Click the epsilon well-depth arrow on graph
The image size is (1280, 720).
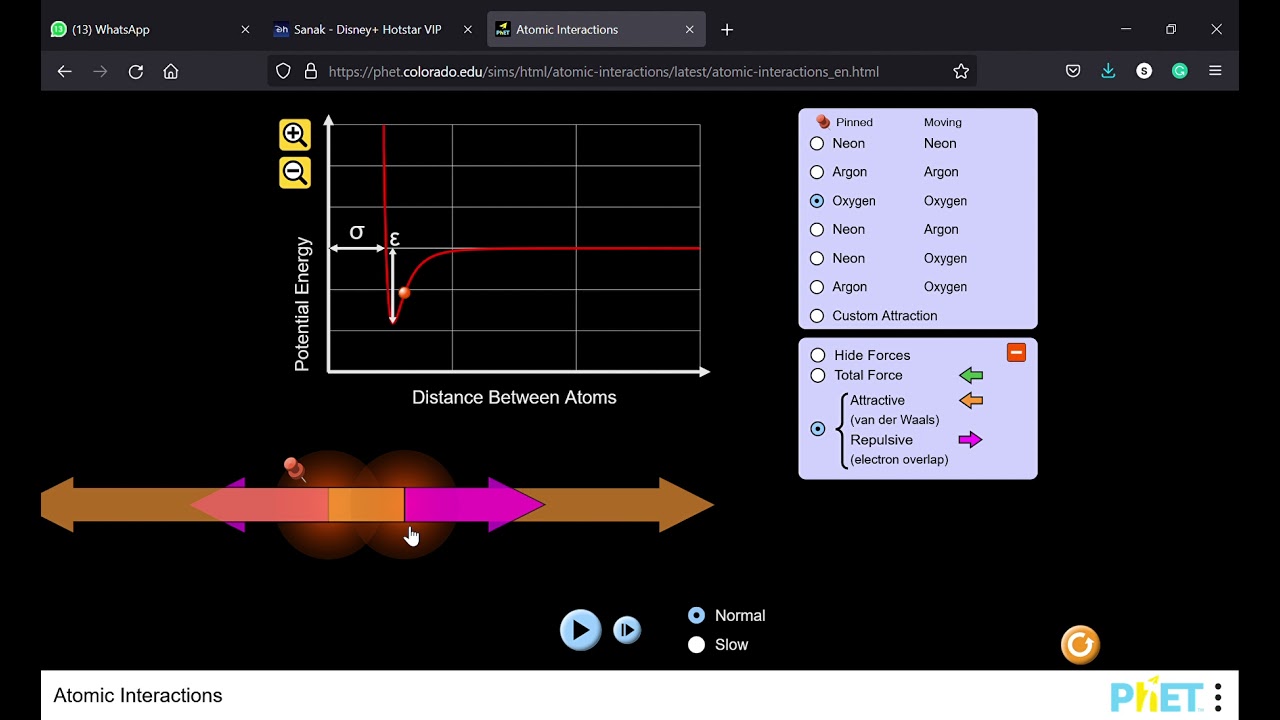[x=393, y=286]
